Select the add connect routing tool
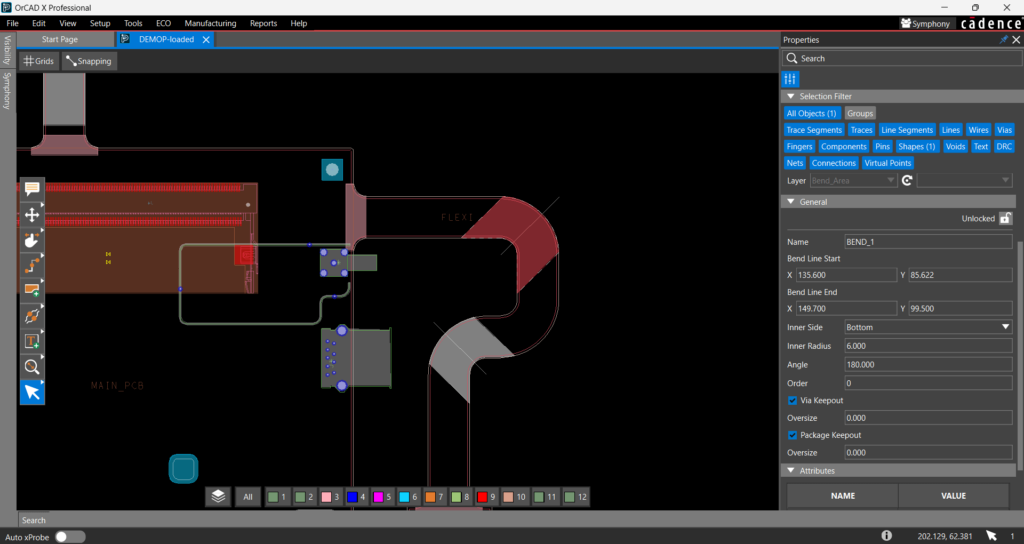The height and width of the screenshot is (544, 1024). pyautogui.click(x=32, y=266)
